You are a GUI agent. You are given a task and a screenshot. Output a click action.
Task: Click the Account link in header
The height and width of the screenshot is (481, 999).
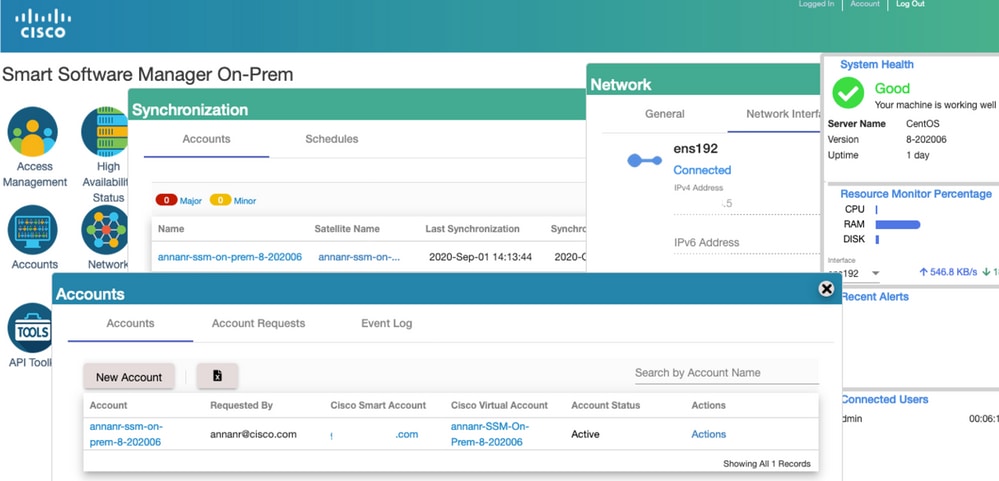pyautogui.click(x=865, y=4)
